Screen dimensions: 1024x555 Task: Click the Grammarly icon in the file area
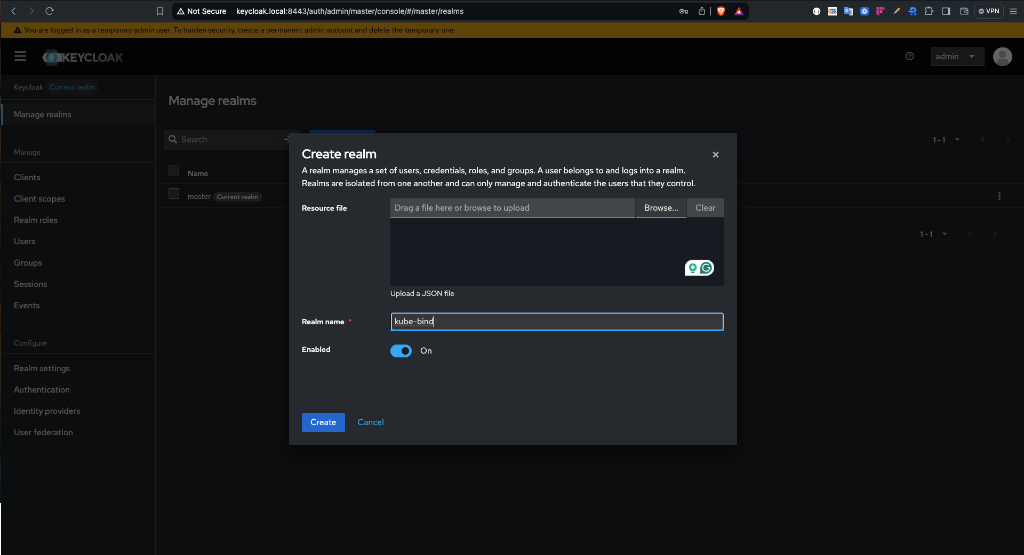click(706, 268)
